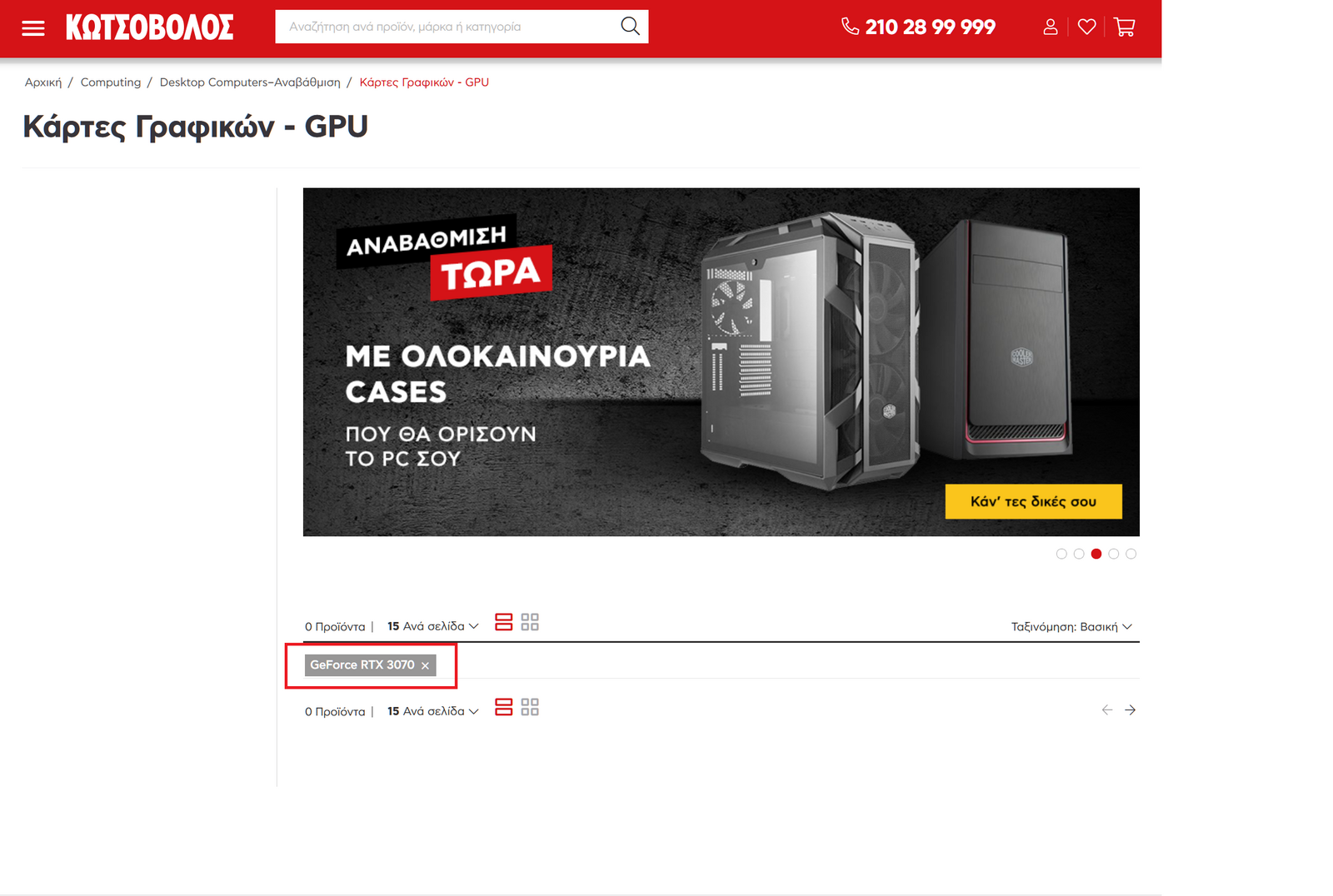Remove the GeForce RTX 3070 filter
This screenshot has width=1333, height=896.
tap(425, 665)
